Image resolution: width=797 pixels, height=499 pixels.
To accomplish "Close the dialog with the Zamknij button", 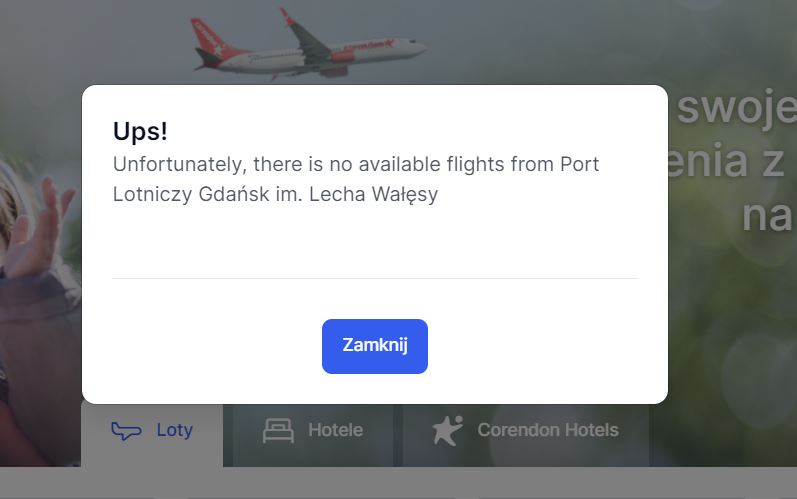I will point(375,346).
